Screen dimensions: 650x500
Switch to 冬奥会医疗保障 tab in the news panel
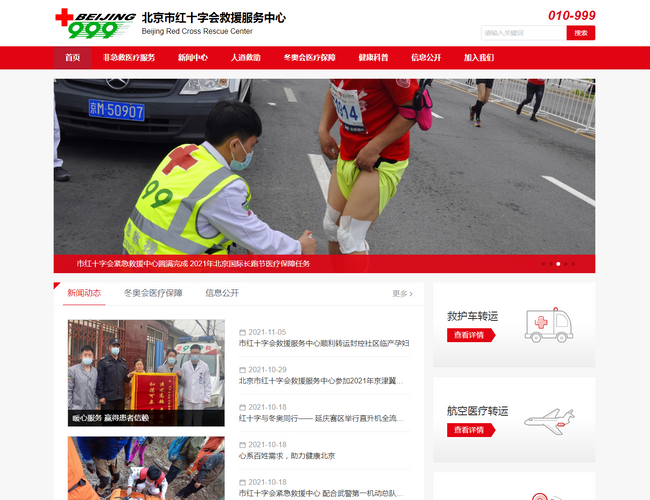pyautogui.click(x=153, y=293)
